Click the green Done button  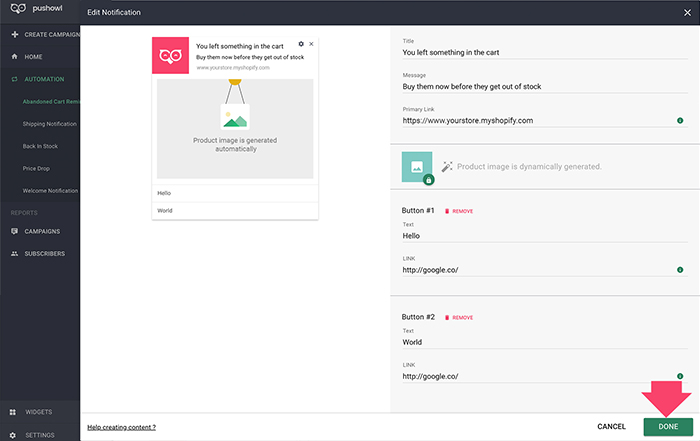(668, 427)
